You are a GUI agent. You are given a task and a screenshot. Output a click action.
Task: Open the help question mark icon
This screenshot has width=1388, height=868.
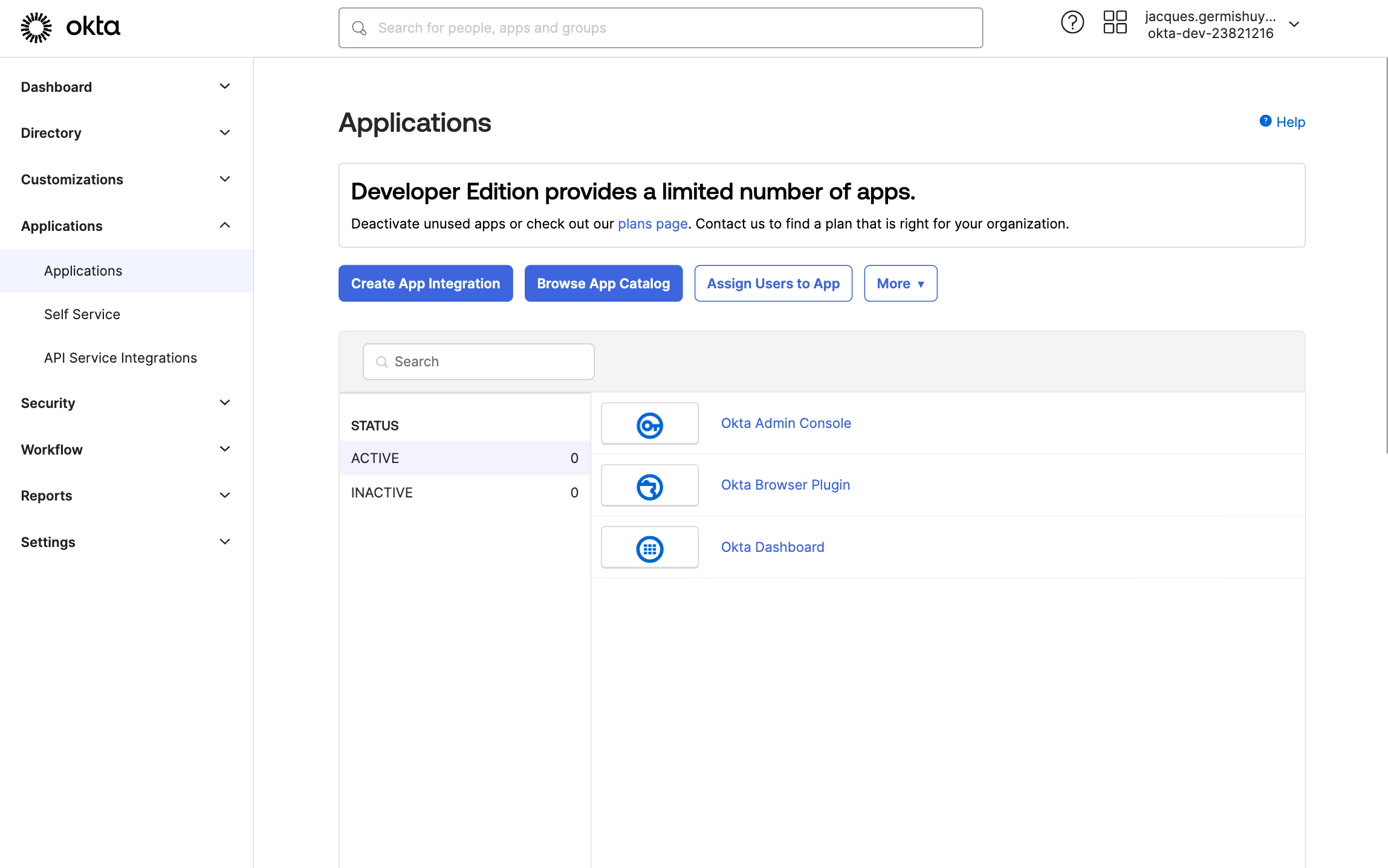(x=1072, y=22)
